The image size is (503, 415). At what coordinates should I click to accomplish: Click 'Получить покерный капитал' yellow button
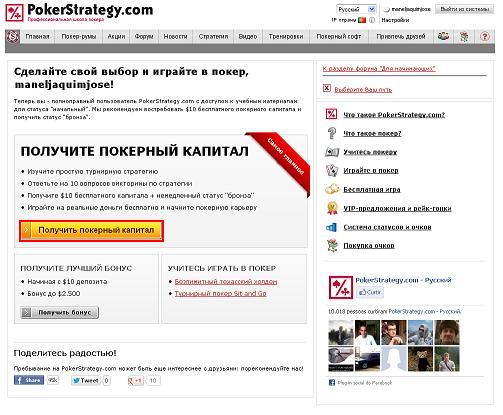coord(92,231)
